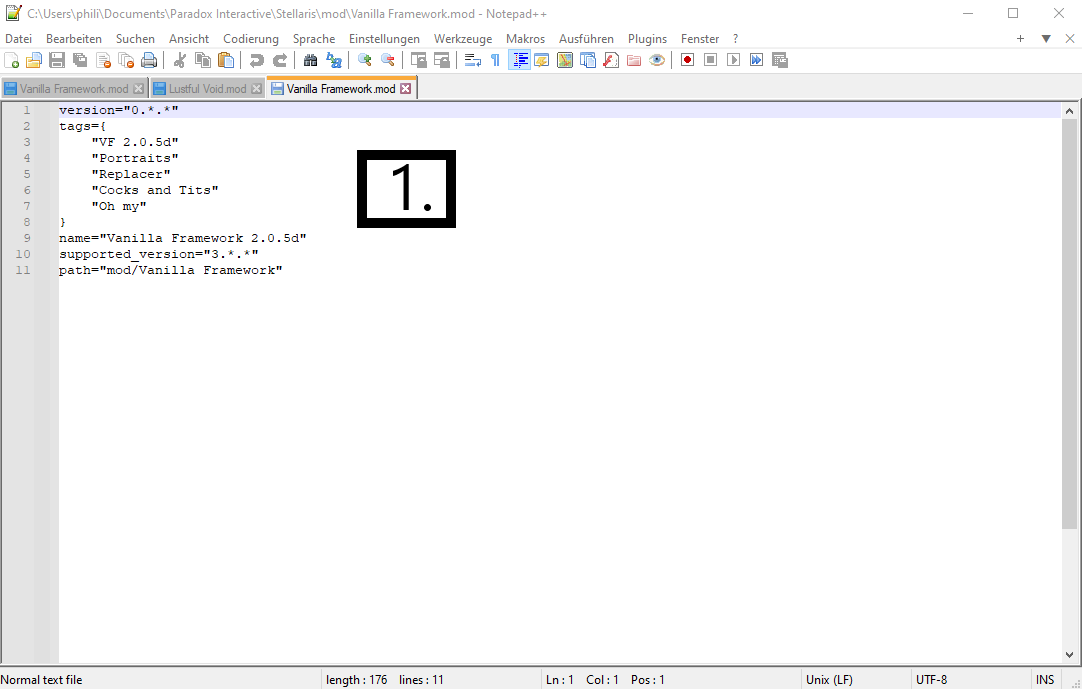
Task: Play back the recorded macro
Action: coord(734,60)
